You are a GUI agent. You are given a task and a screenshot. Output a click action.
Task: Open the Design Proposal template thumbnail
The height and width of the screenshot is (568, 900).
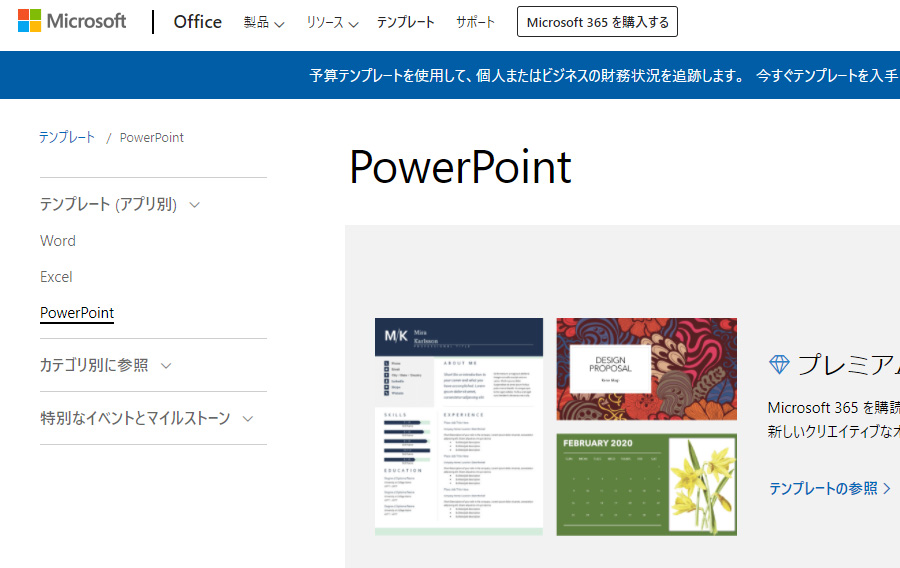[646, 369]
